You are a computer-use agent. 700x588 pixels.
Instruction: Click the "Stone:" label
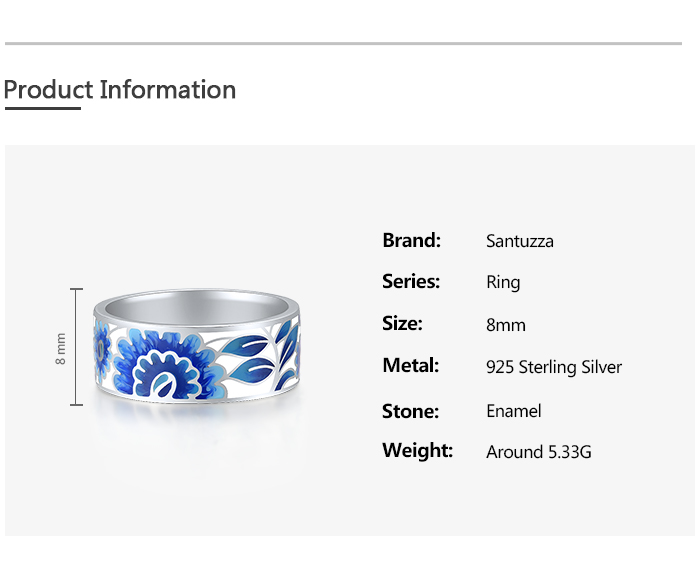pos(410,411)
